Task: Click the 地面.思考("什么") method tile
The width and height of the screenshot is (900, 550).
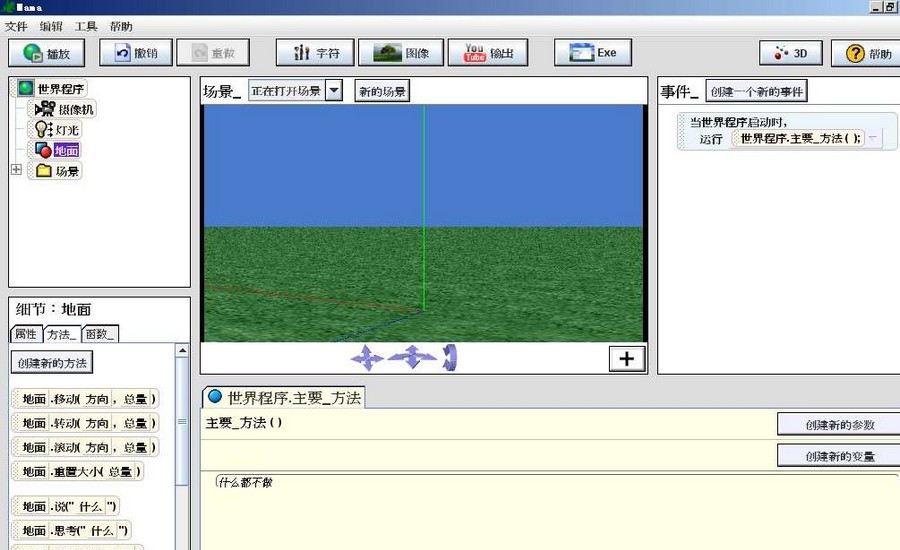Action: [72, 530]
